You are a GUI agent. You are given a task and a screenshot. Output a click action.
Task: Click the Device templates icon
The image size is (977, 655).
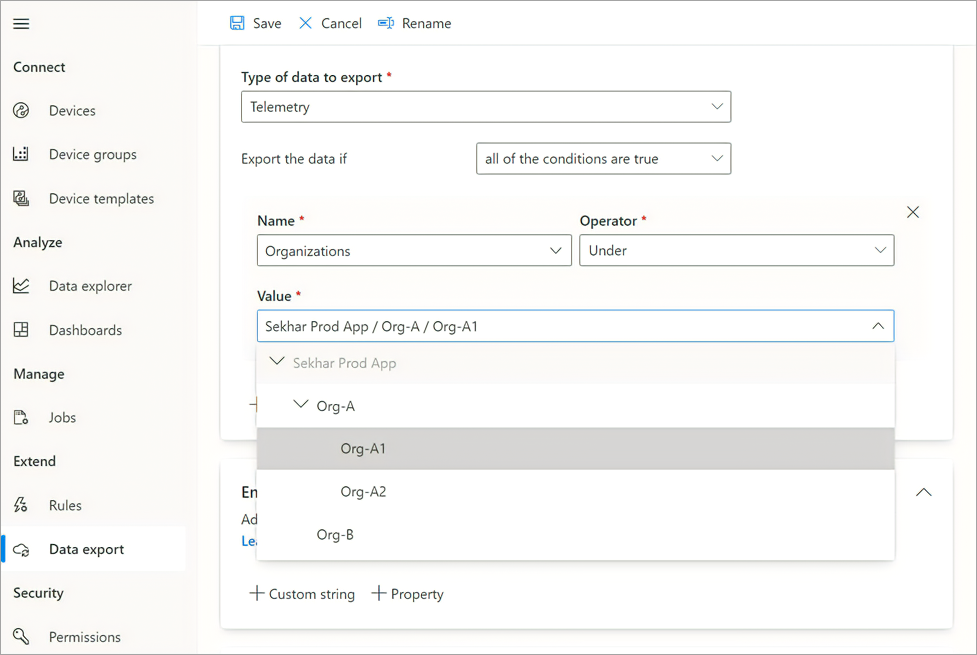pyautogui.click(x=21, y=198)
